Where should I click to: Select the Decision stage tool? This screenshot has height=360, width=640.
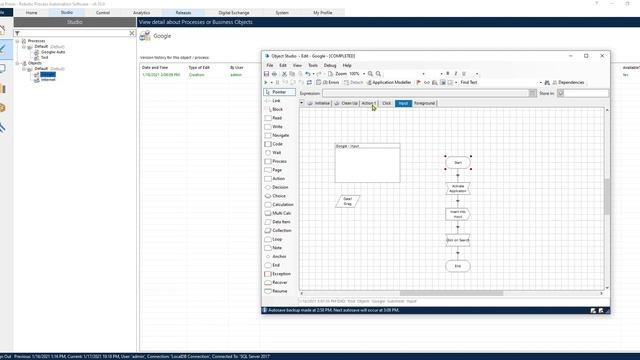[x=277, y=187]
